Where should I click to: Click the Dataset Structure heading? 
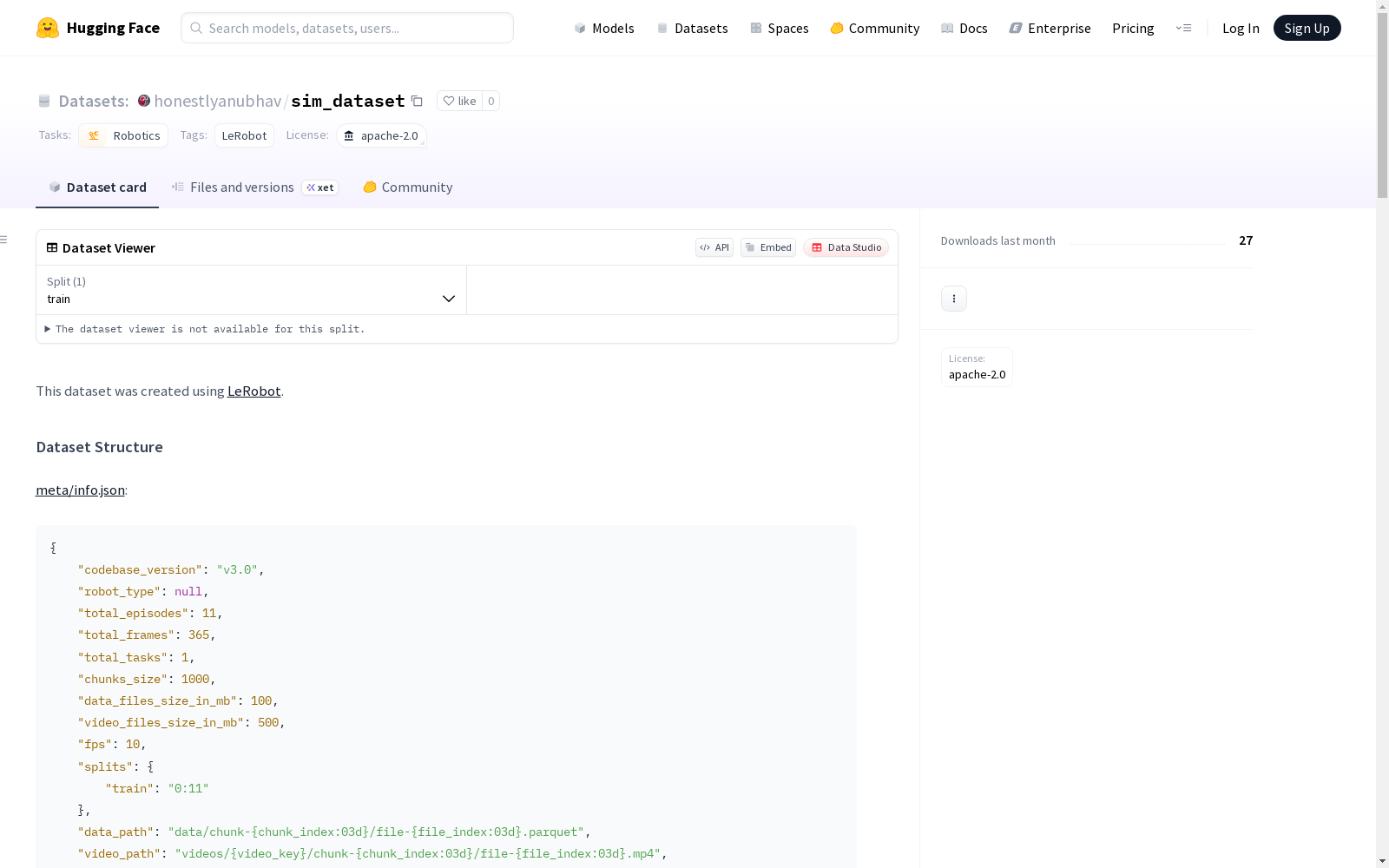99,447
